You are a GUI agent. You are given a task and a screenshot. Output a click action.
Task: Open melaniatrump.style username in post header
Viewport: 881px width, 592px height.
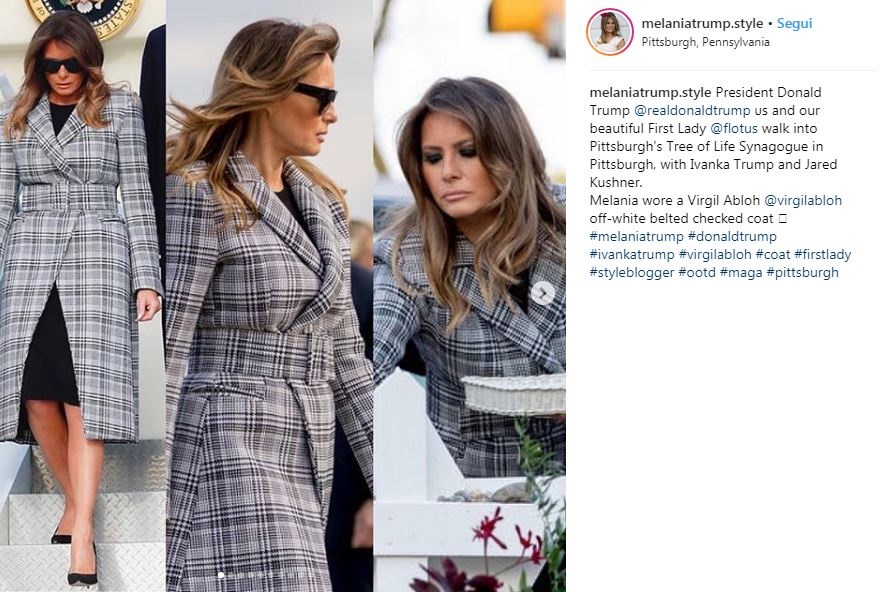[x=702, y=24]
